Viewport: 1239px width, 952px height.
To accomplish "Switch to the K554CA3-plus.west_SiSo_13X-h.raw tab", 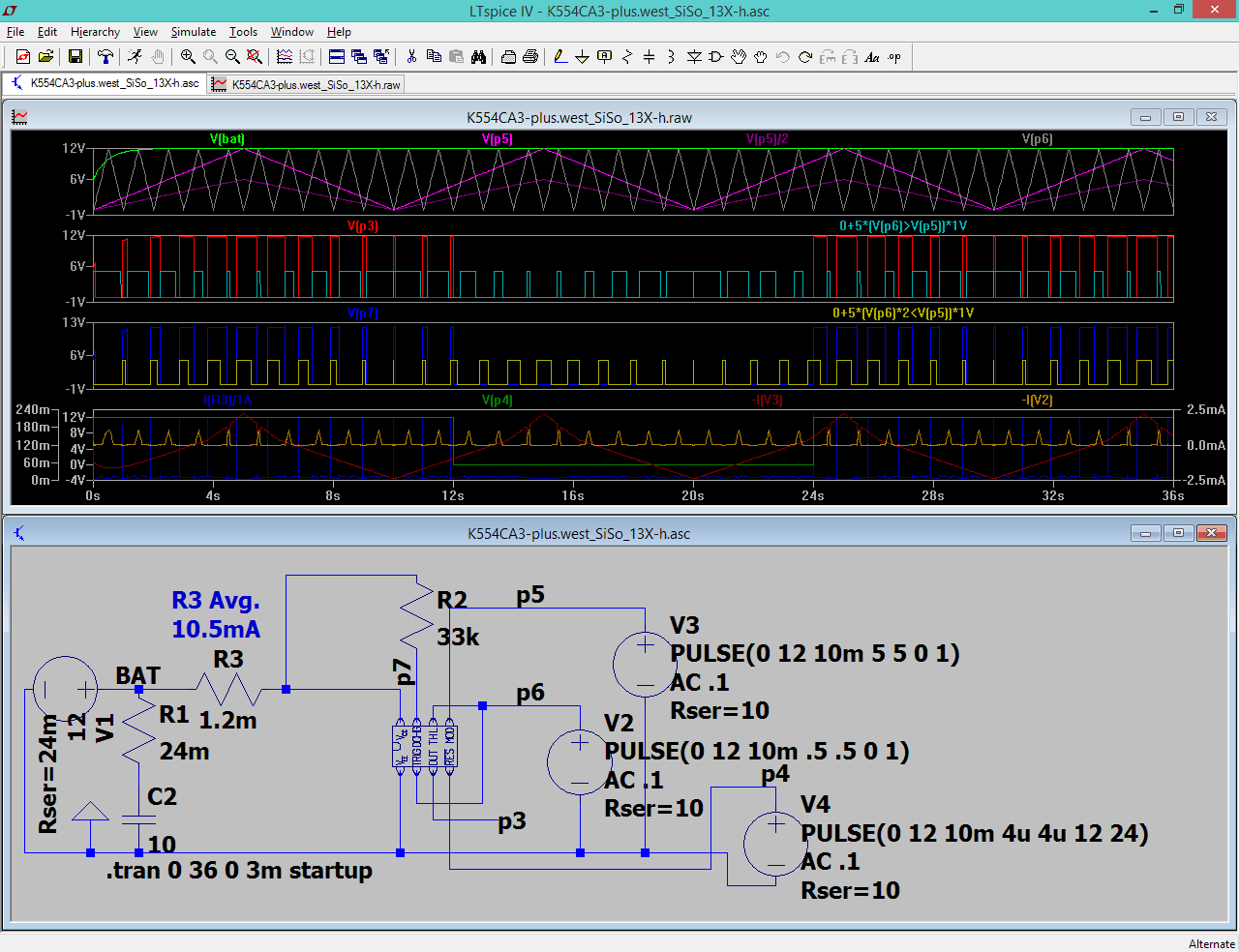I will pos(306,84).
